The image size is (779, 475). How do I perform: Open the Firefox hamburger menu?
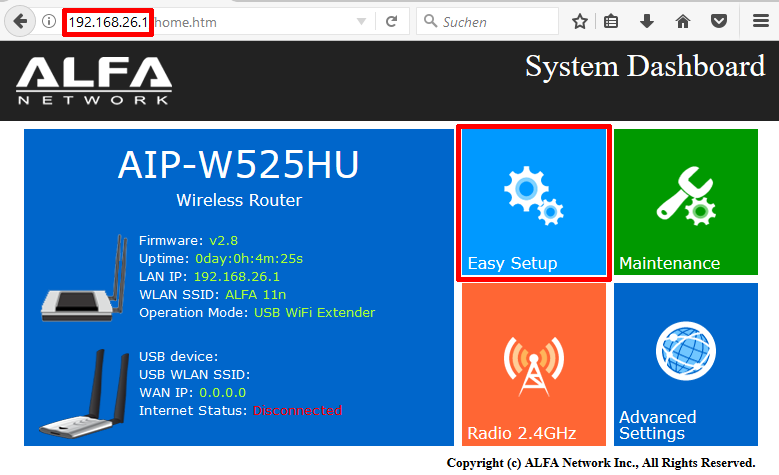click(x=761, y=21)
